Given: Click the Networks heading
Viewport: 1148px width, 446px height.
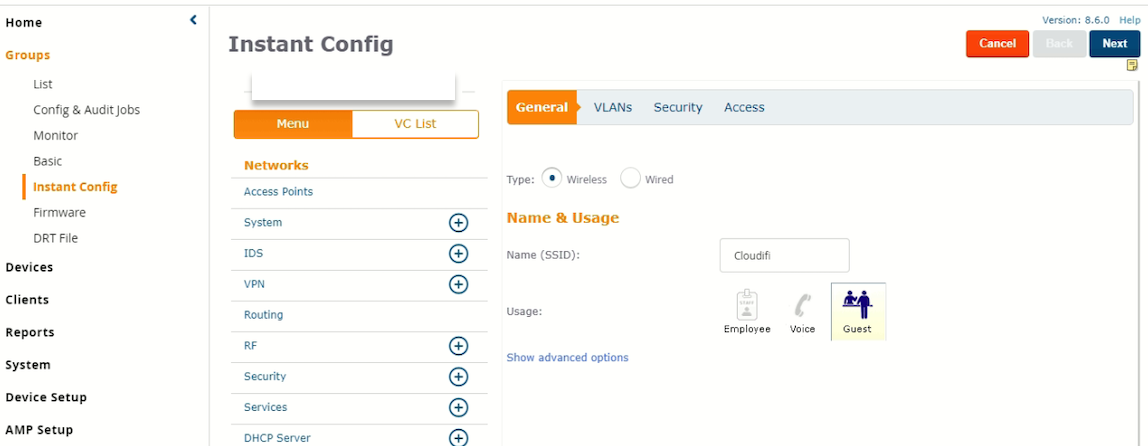Looking at the screenshot, I should point(276,166).
